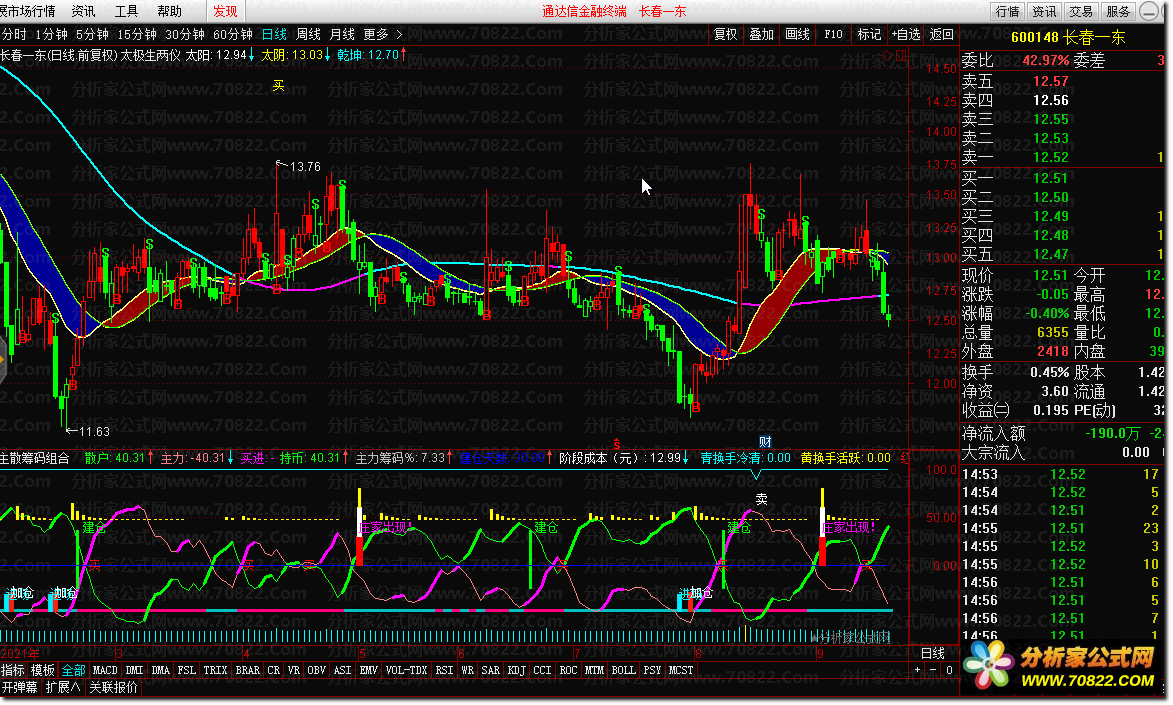This screenshot has height=705, width=1173.
Task: Click the 叠加 overlay button
Action: point(762,34)
